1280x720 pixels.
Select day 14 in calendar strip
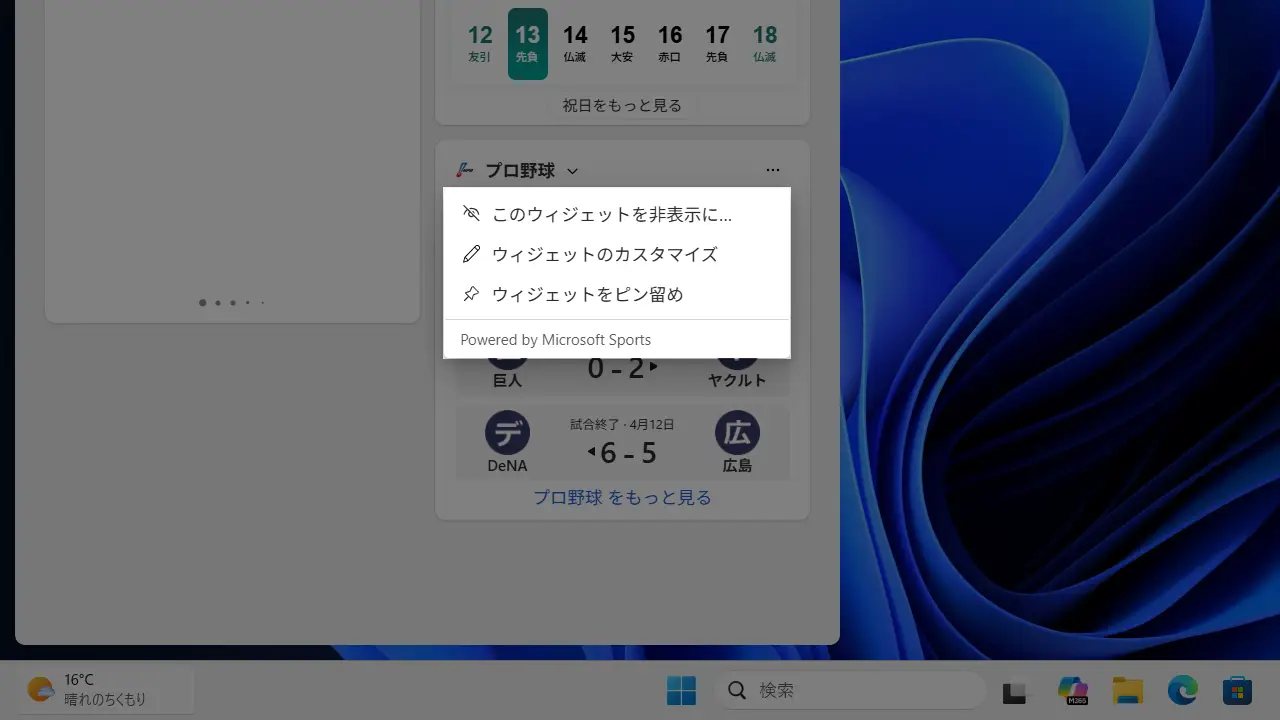coord(575,44)
